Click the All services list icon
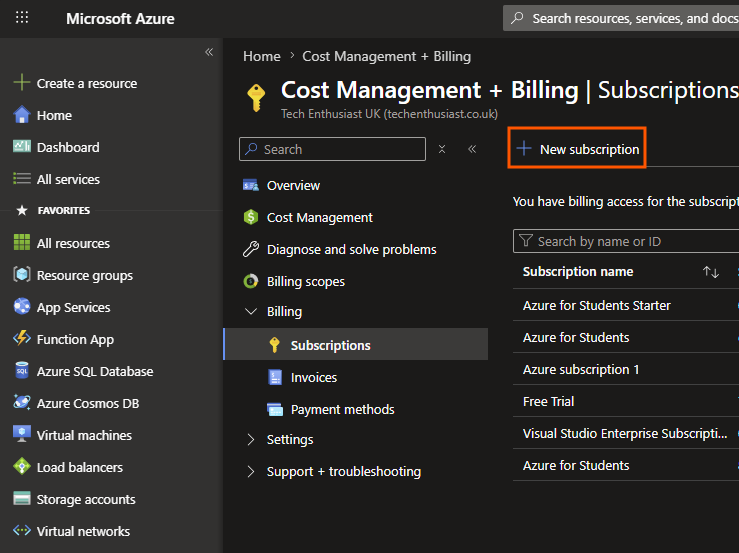The height and width of the screenshot is (553, 739). (22, 179)
